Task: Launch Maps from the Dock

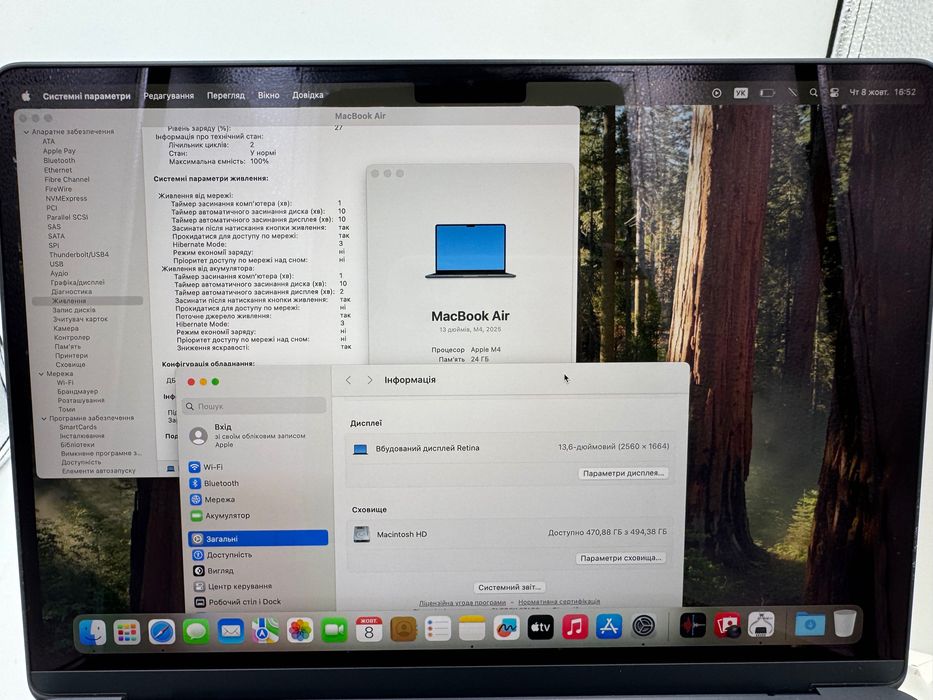Action: tap(265, 630)
